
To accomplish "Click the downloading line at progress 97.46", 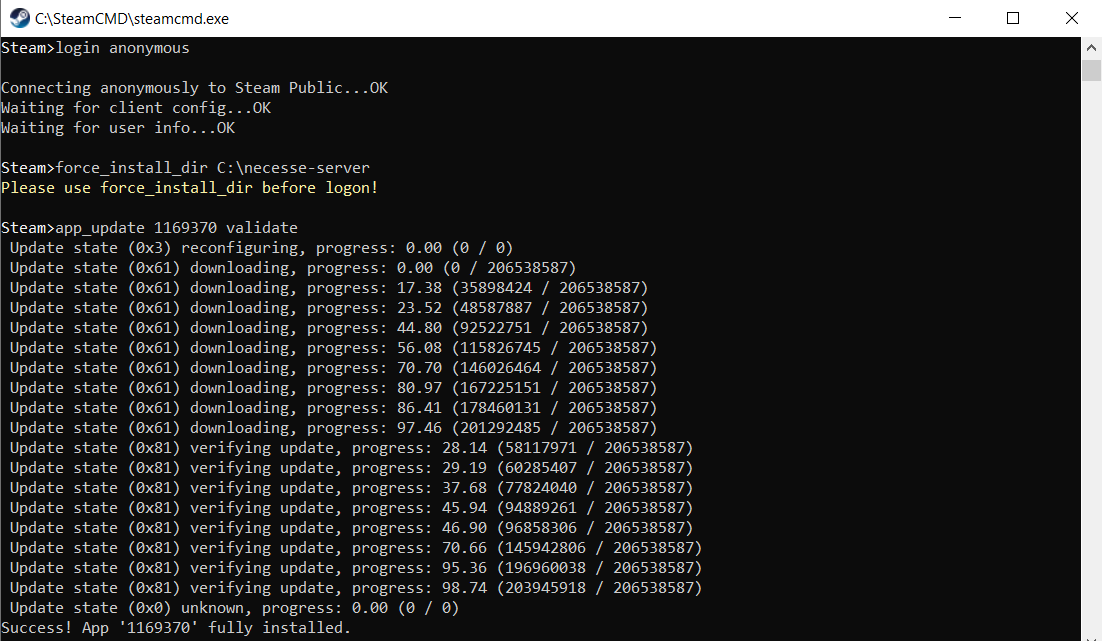I will 334,428.
